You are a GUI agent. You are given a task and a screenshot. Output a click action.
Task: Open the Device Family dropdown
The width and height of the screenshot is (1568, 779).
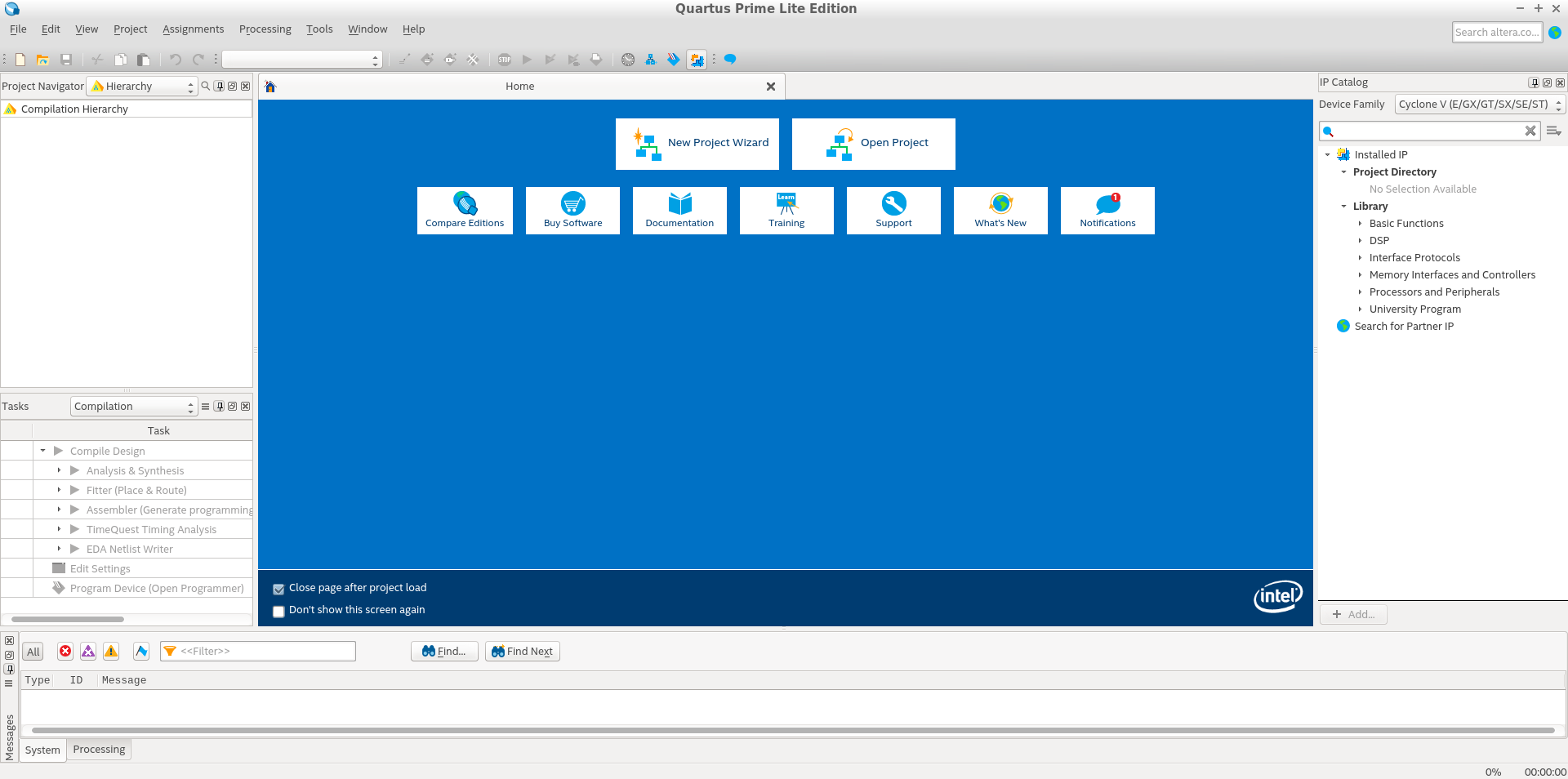pos(1479,105)
